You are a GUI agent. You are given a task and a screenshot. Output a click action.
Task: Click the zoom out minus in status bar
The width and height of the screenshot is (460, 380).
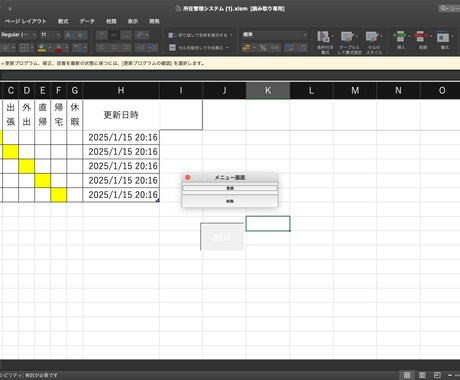450,375
